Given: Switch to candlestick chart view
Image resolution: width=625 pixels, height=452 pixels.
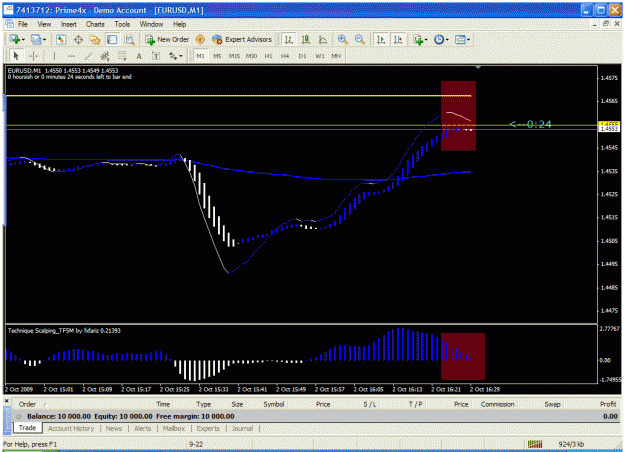Looking at the screenshot, I should pyautogui.click(x=306, y=39).
